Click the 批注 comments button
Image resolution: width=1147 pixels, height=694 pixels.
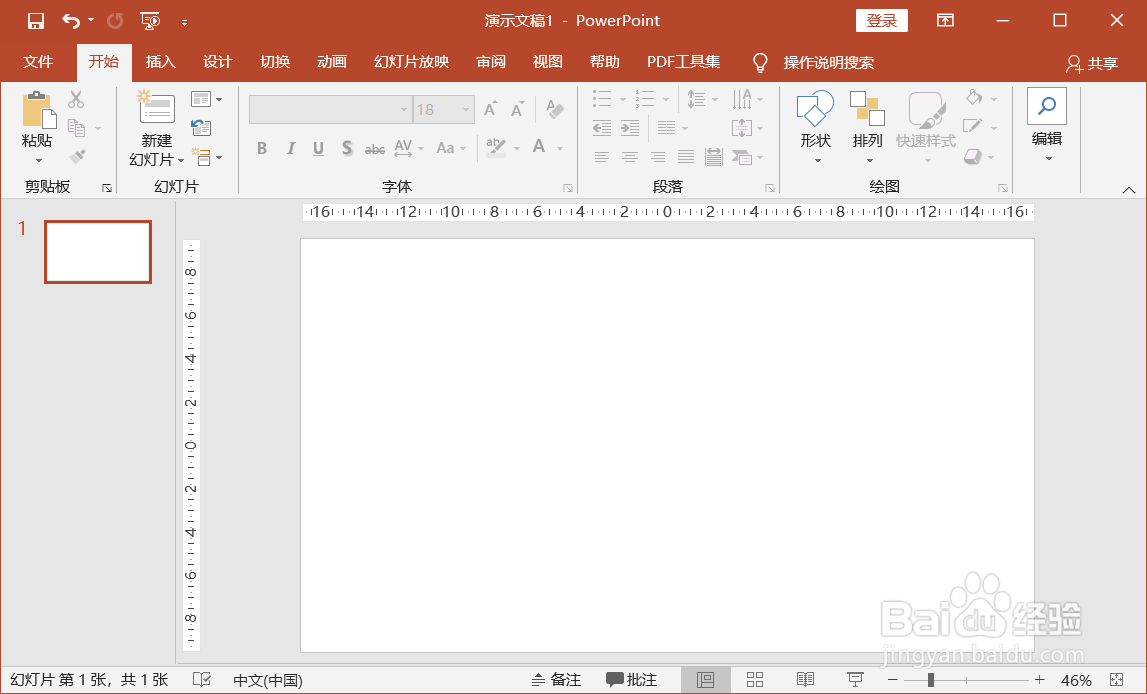point(631,680)
